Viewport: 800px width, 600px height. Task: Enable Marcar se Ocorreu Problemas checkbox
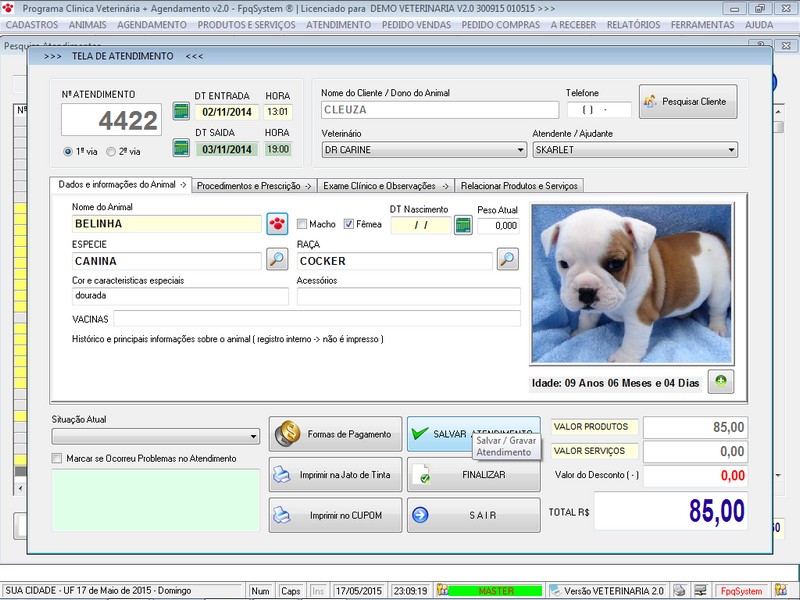(57, 459)
